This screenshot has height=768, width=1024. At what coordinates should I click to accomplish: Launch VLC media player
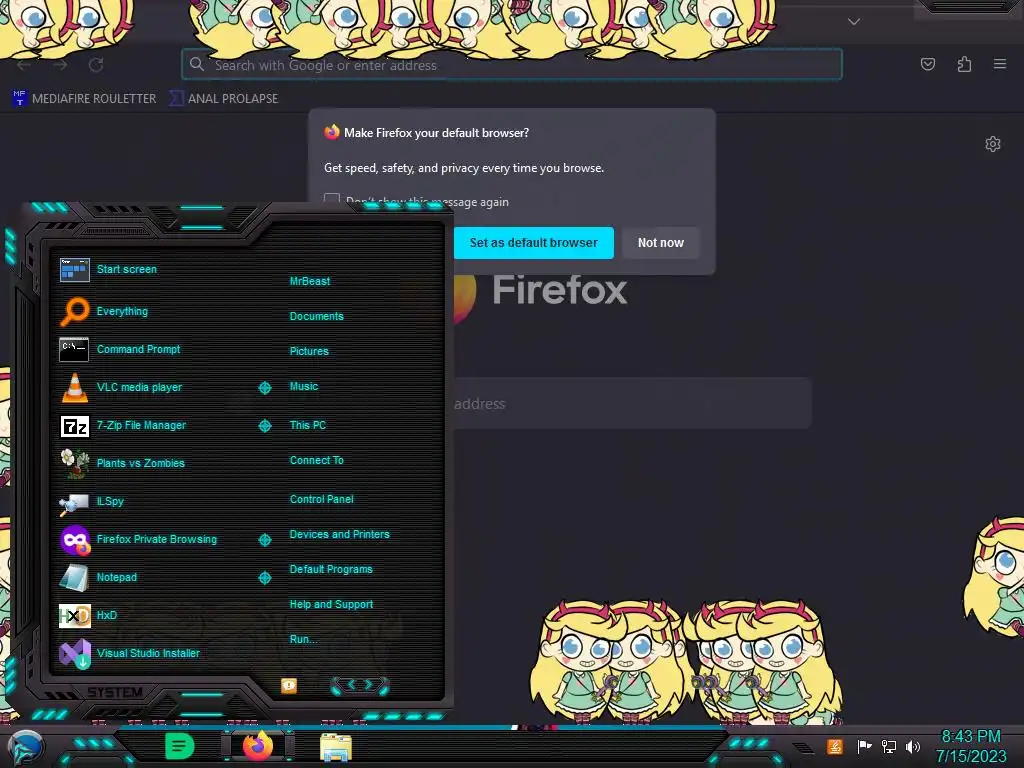pyautogui.click(x=139, y=387)
